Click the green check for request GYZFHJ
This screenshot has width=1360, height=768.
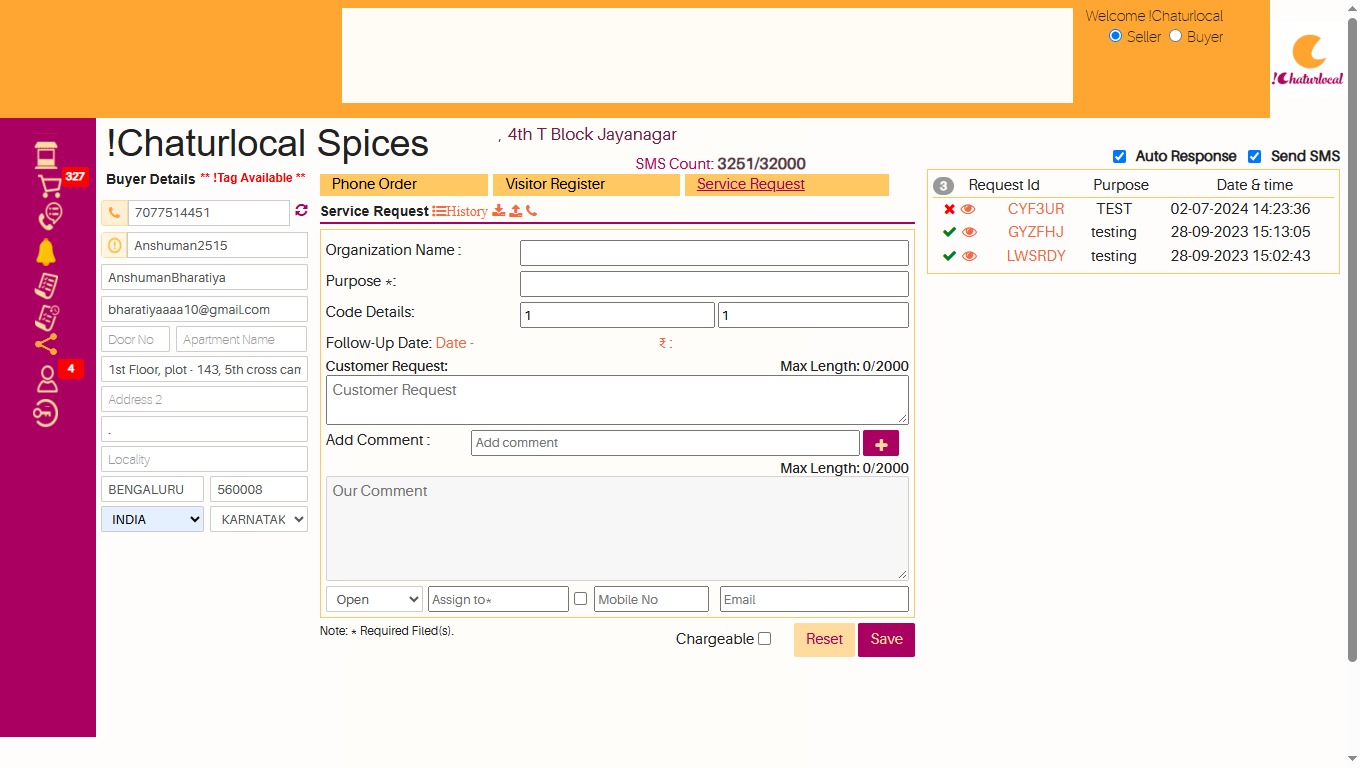pos(949,232)
